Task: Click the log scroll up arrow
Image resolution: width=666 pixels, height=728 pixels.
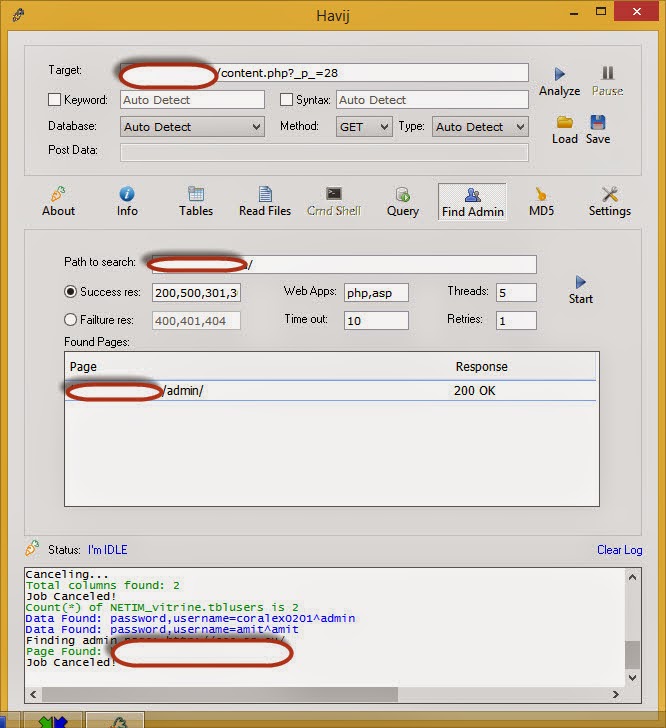Action: coord(632,577)
